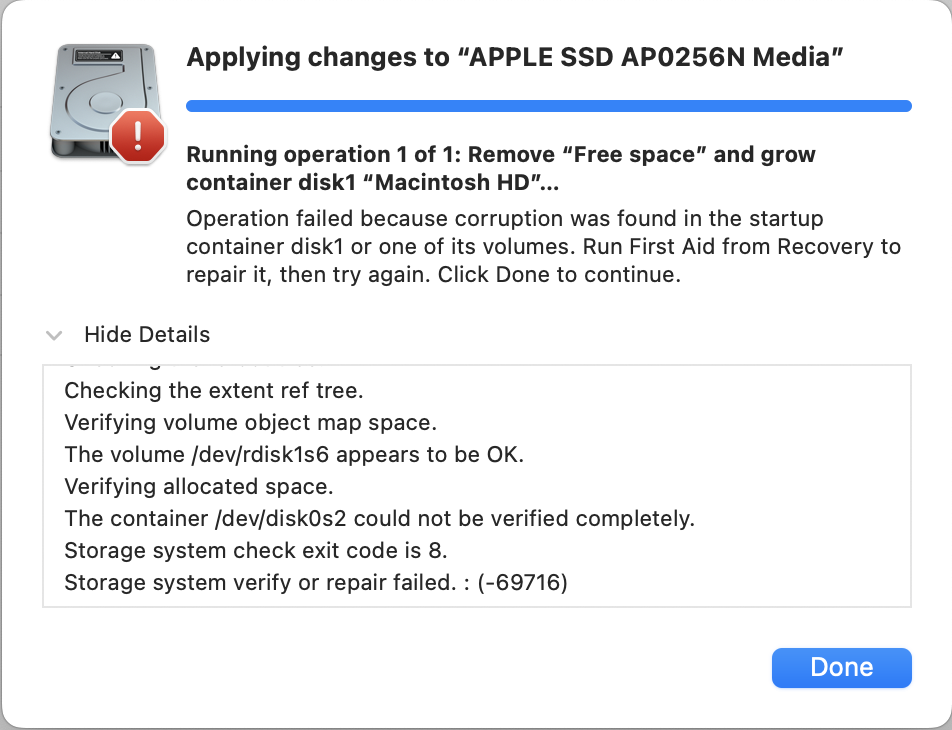Viewport: 952px width, 730px height.
Task: Click the red exclamation alert badge
Action: 138,136
